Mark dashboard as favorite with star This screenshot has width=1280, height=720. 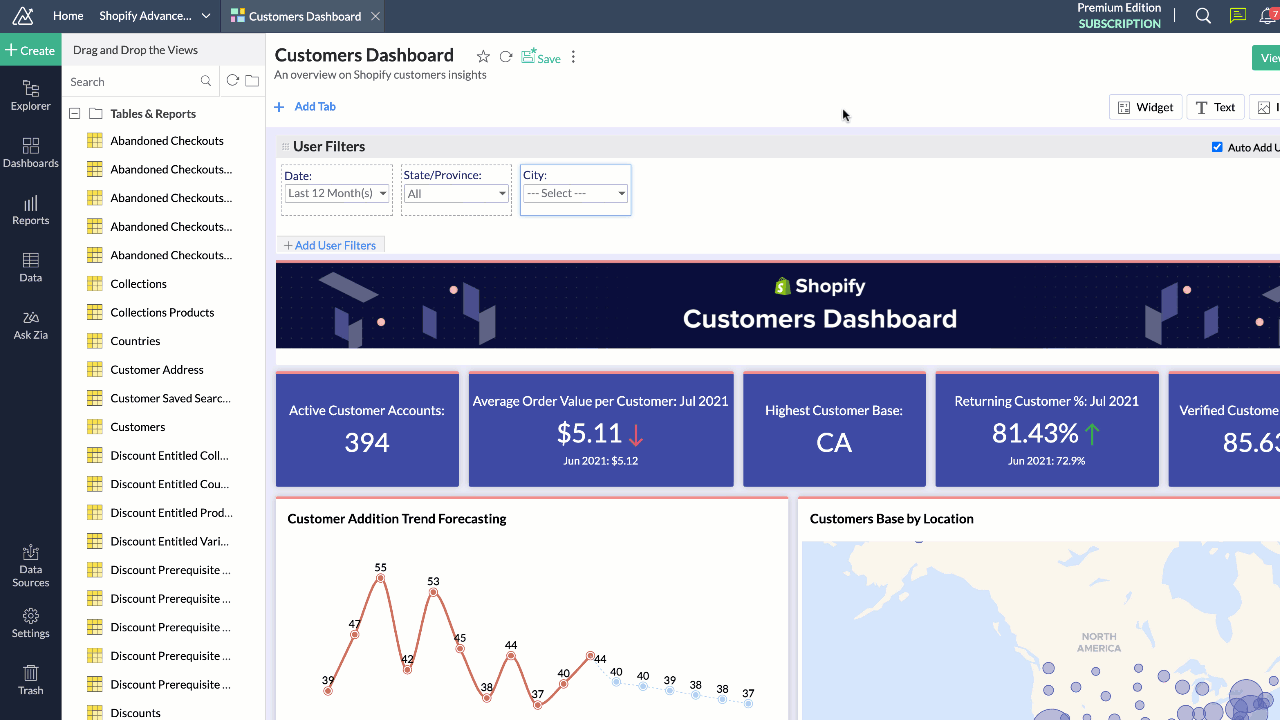(x=483, y=58)
